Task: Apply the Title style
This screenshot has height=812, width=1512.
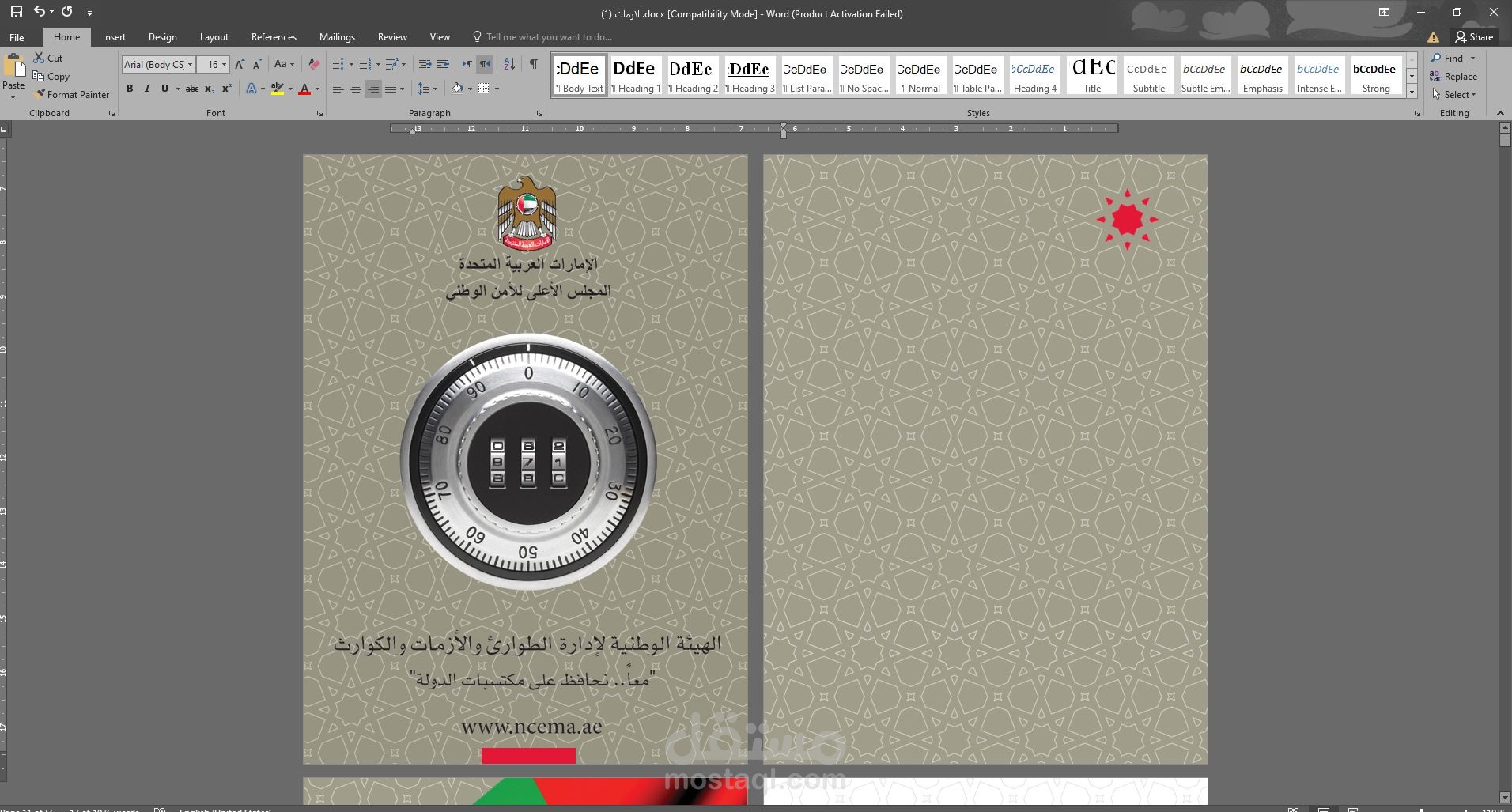Action: click(1092, 75)
